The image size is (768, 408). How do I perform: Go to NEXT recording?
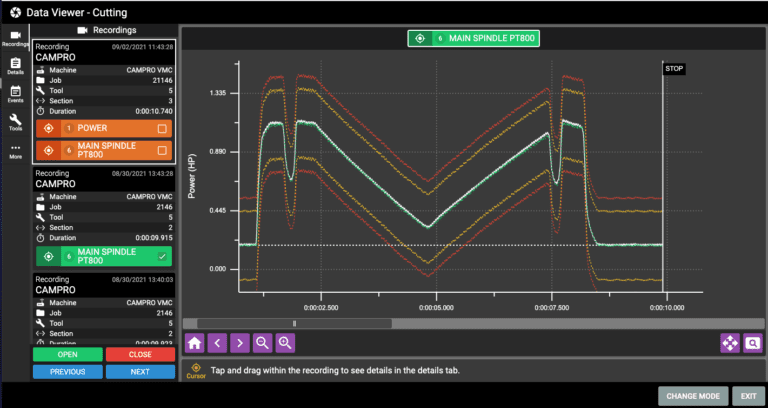(x=140, y=372)
